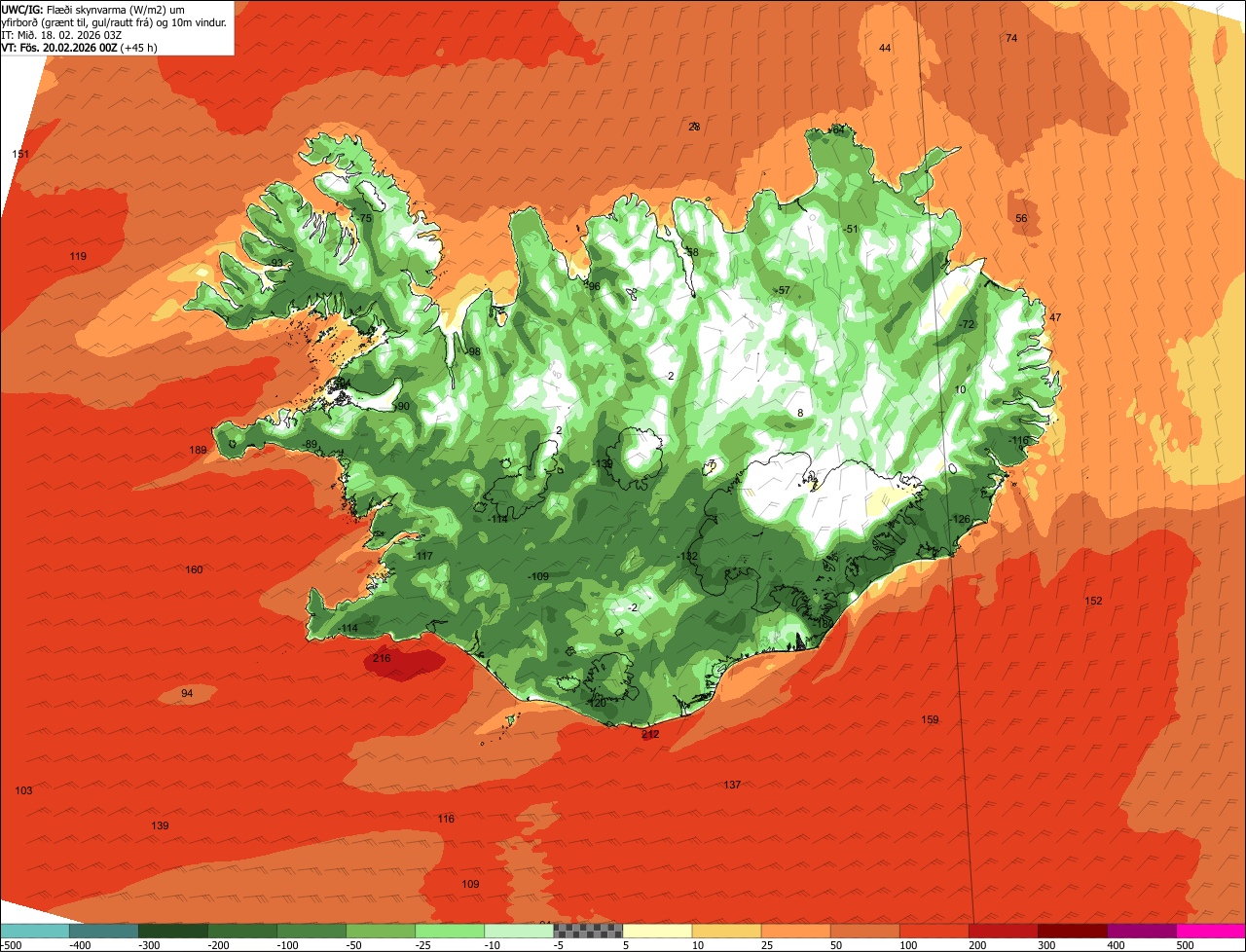Click the pale yellow 5 to 10 swatch
Viewport: 1246px width, 952px height.
(x=657, y=931)
